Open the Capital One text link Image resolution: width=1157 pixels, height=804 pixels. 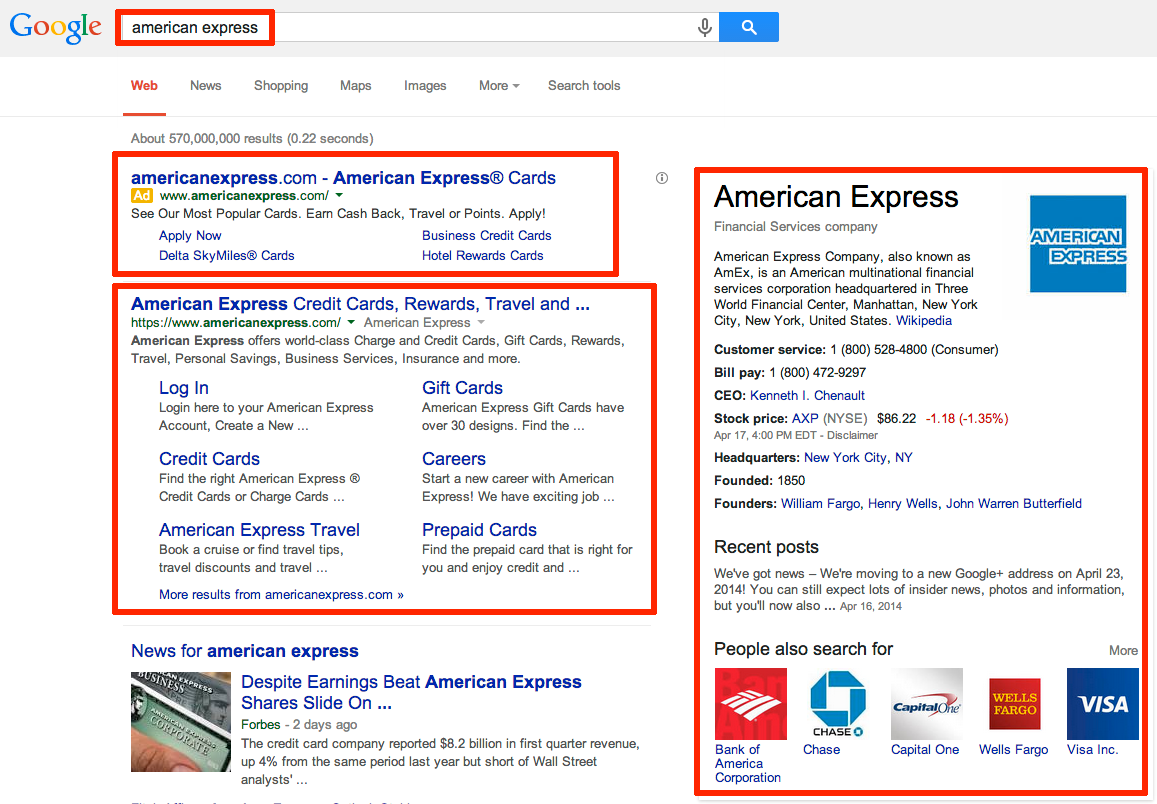pyautogui.click(x=925, y=749)
